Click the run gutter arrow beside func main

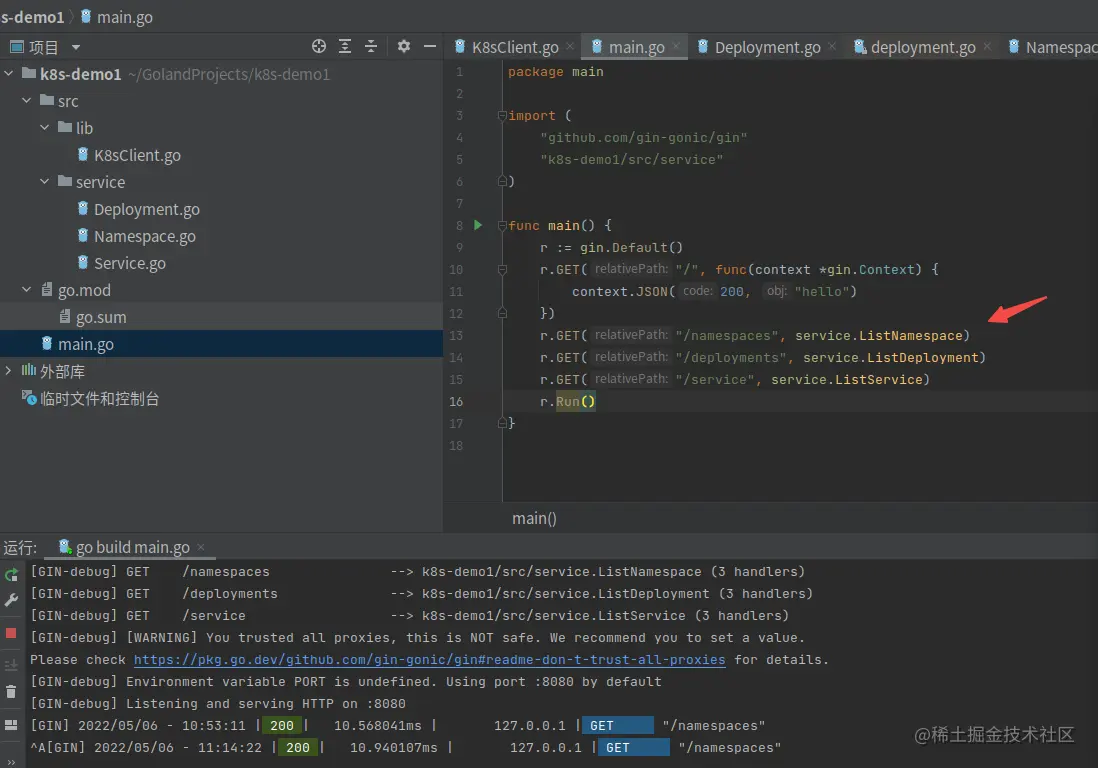(478, 225)
